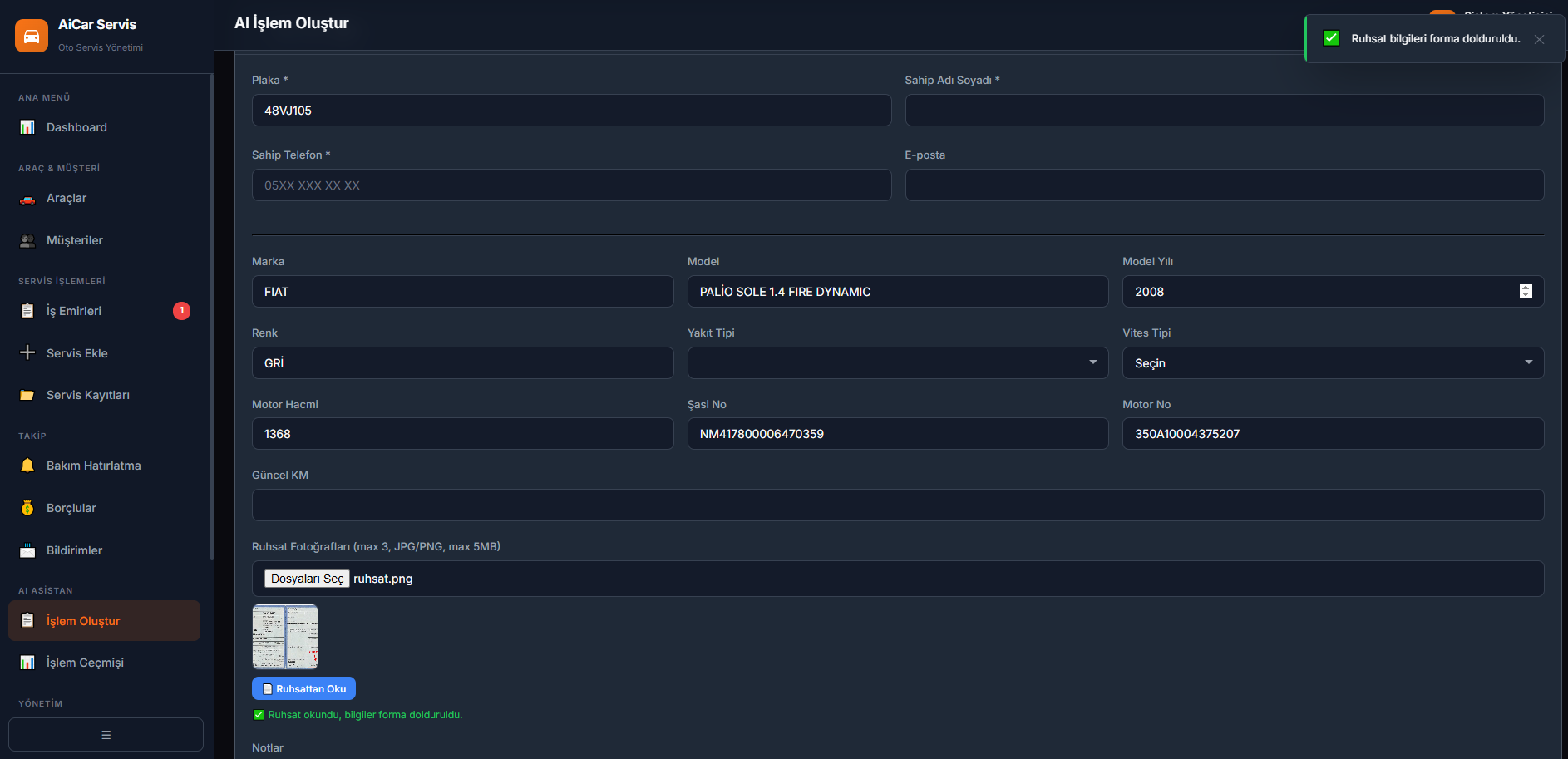Click green checkbox icon beside Ruhsat okundu
Image resolution: width=1568 pixels, height=759 pixels.
(259, 715)
